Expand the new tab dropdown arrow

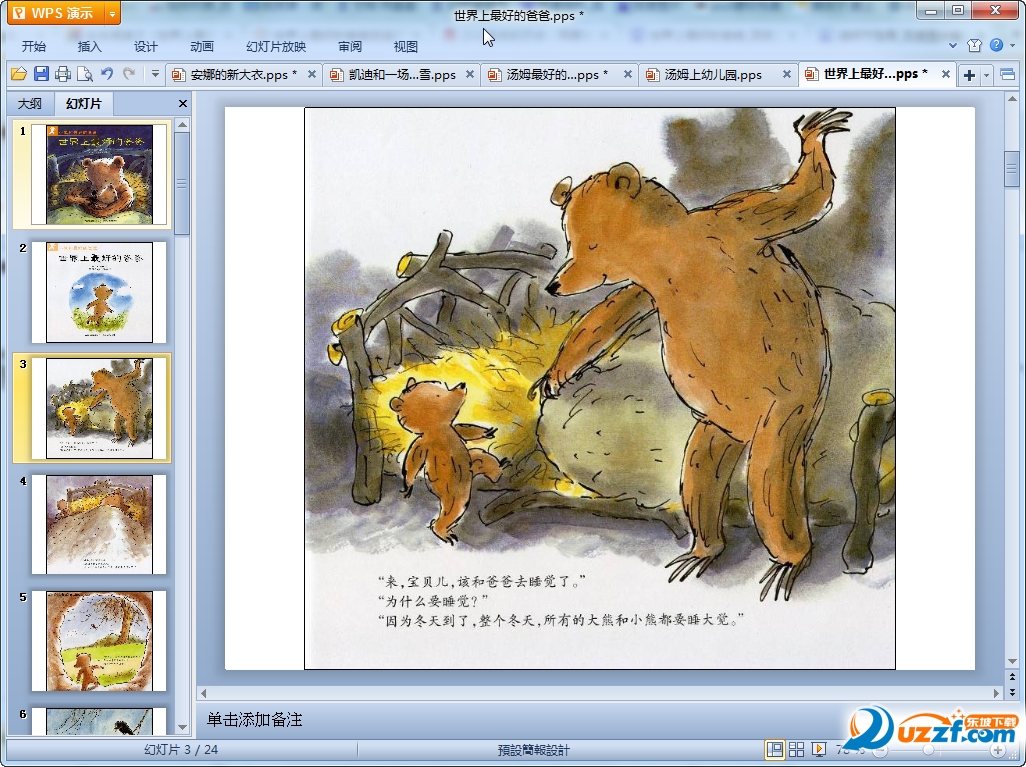click(x=987, y=75)
